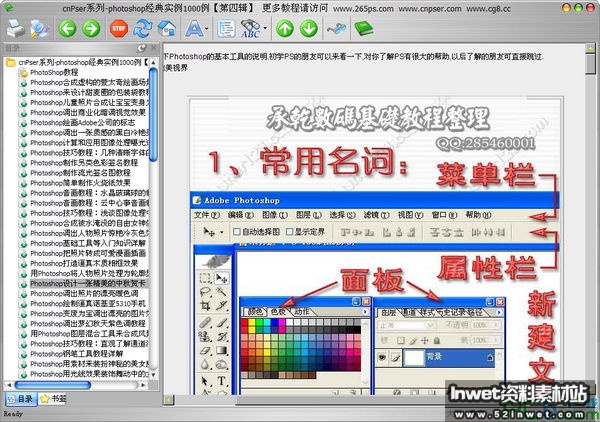This screenshot has height=422, width=600.
Task: Select the root folder cnPser系列-photoshop经典实例1000例
Action: coord(83,62)
